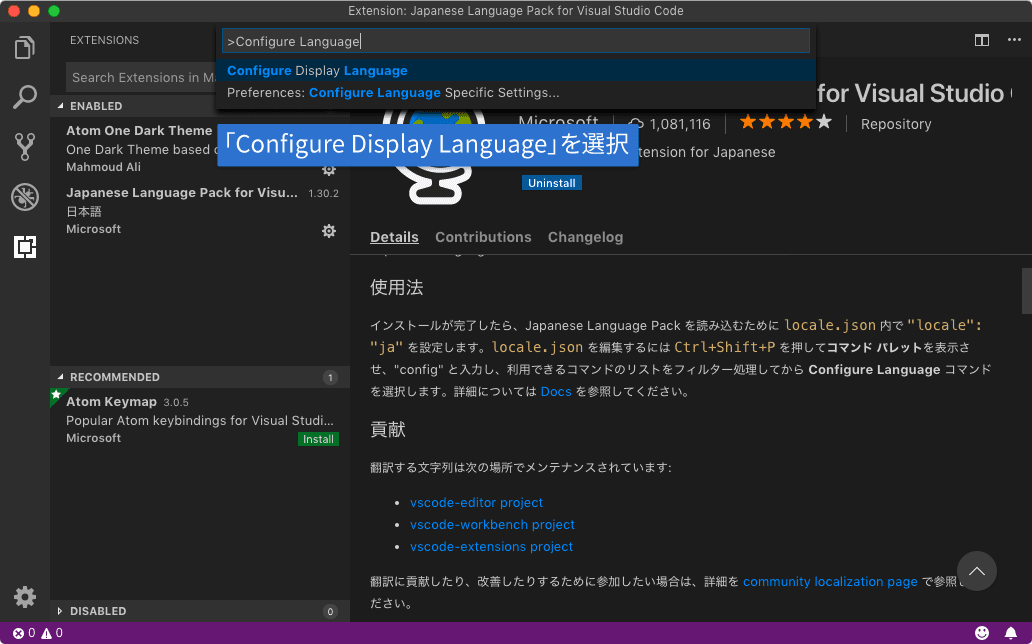
Task: Open the Explorer view in the activity bar
Action: point(24,45)
